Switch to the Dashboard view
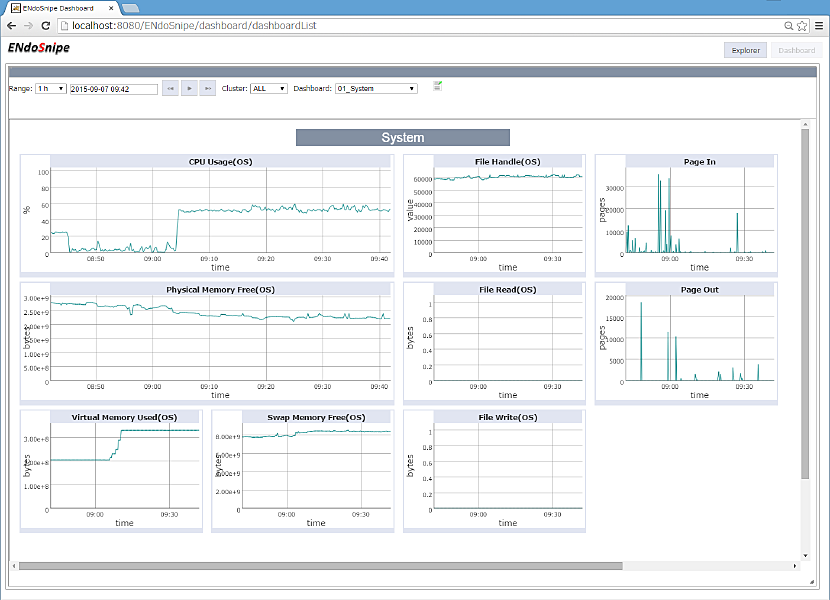 (796, 50)
